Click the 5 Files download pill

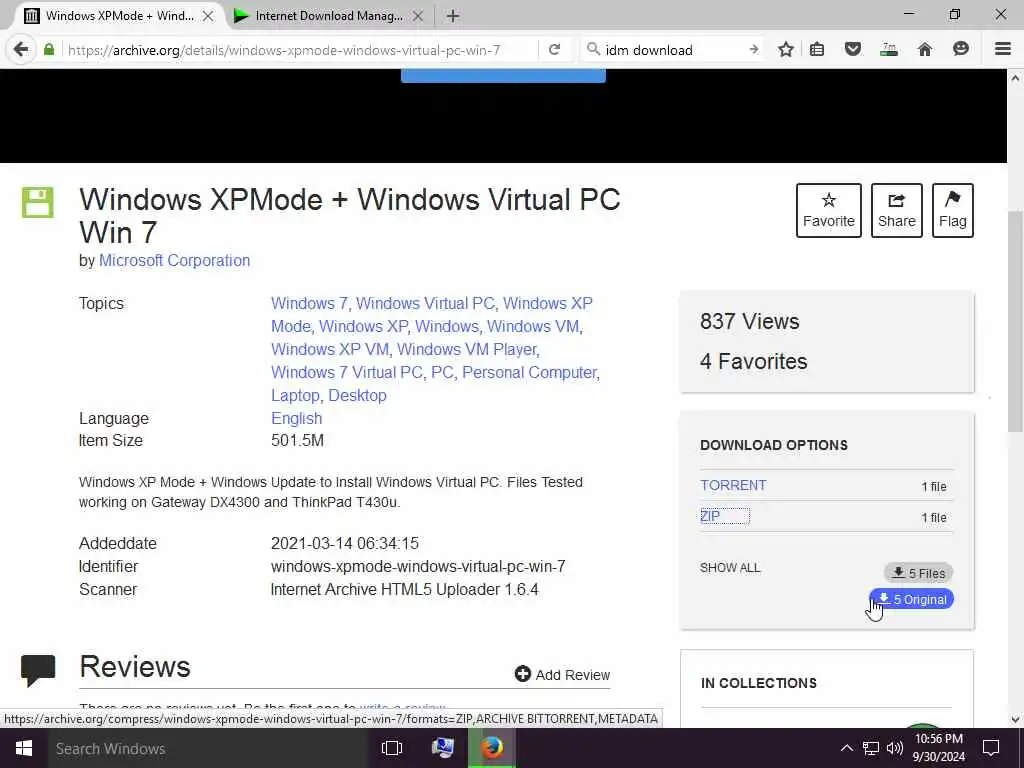pos(919,573)
